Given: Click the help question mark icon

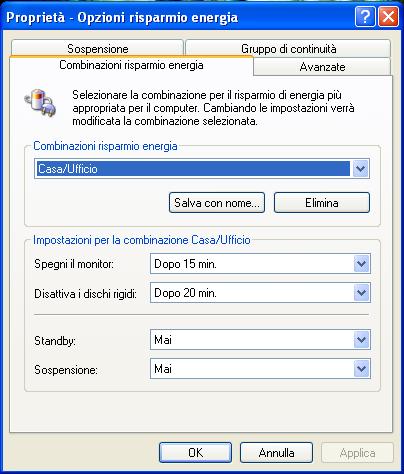Looking at the screenshot, I should 365,16.
